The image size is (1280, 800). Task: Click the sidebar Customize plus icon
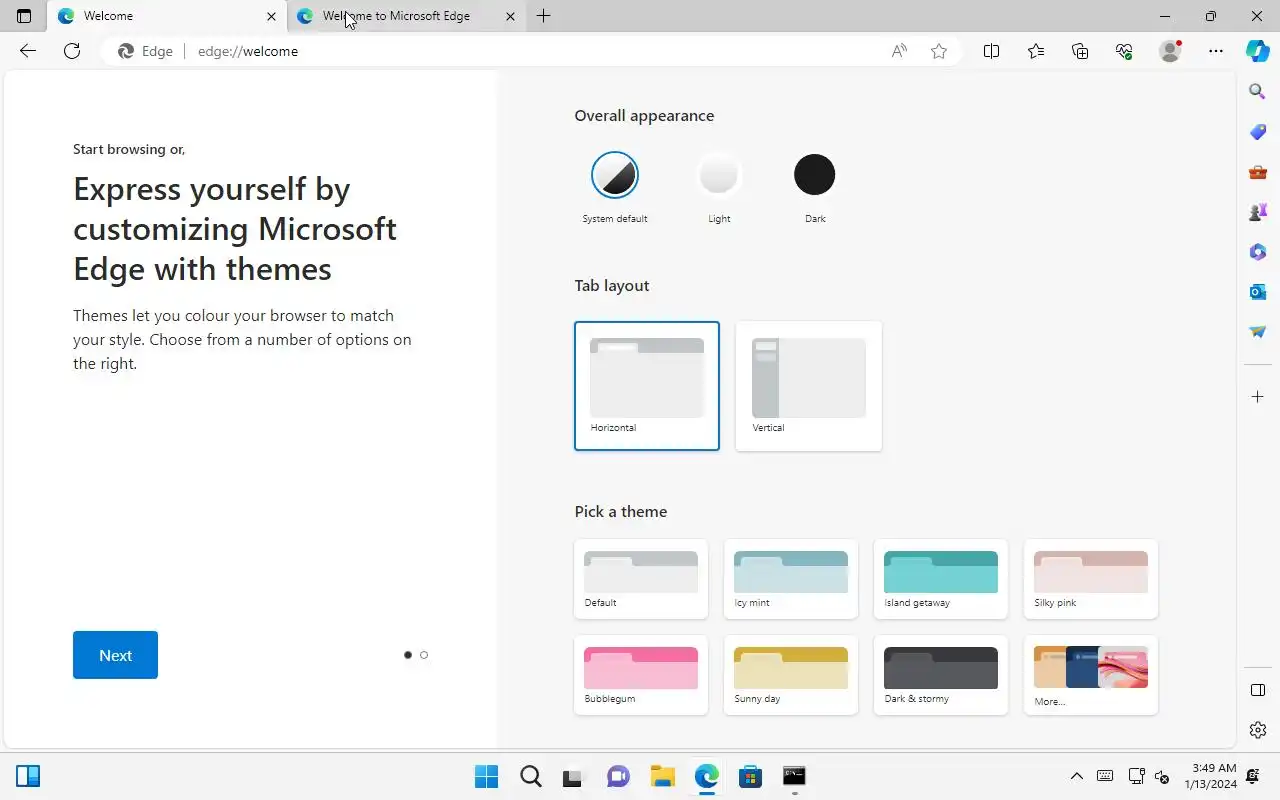click(x=1258, y=397)
